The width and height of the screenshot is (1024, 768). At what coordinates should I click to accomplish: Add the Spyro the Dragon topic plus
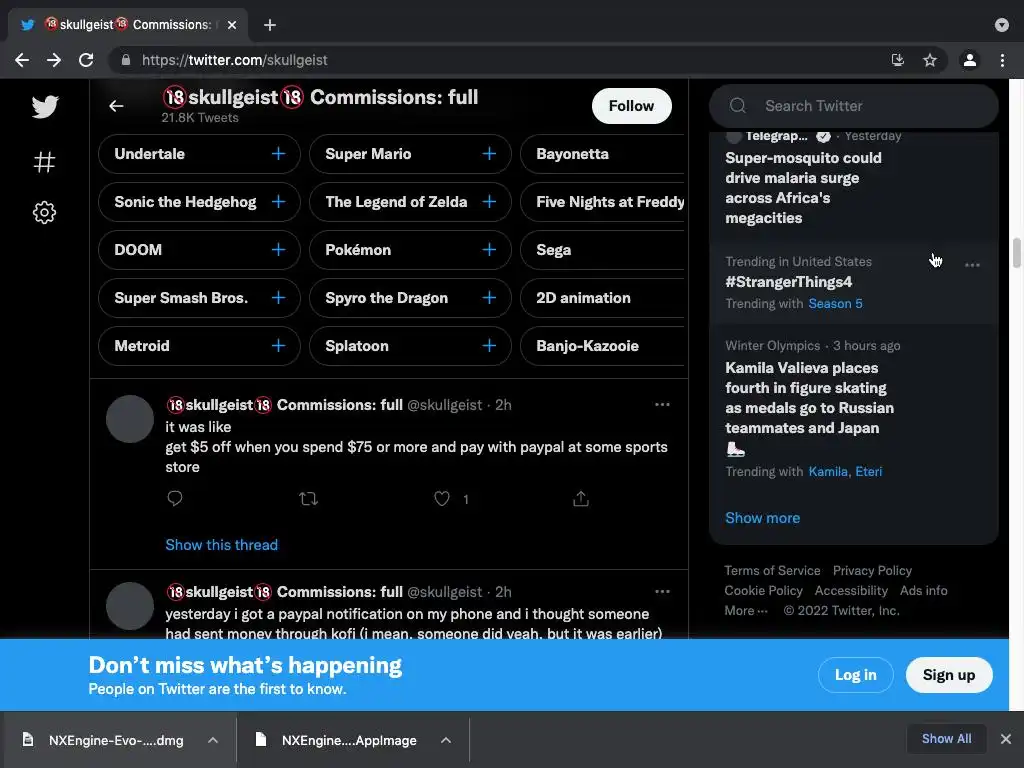[x=489, y=298]
